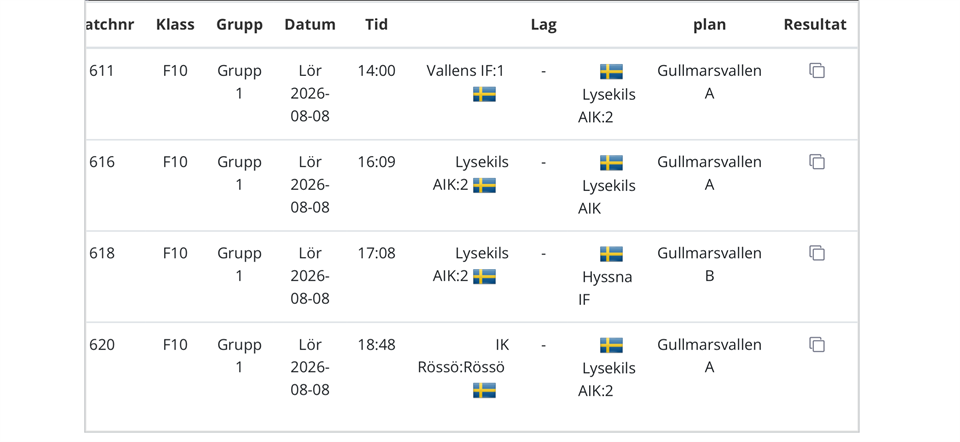Open result icon for match 611
The image size is (960, 442).
click(x=817, y=70)
